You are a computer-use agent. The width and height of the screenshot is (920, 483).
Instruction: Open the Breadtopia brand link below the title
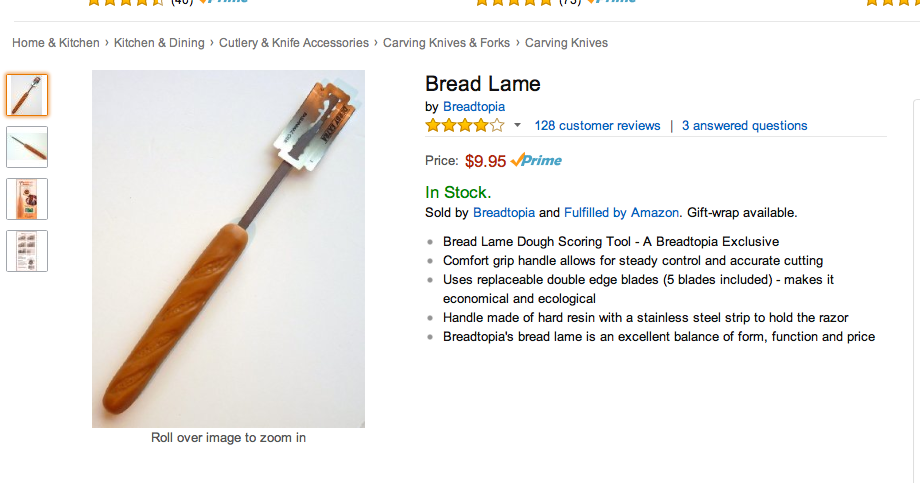click(x=474, y=107)
